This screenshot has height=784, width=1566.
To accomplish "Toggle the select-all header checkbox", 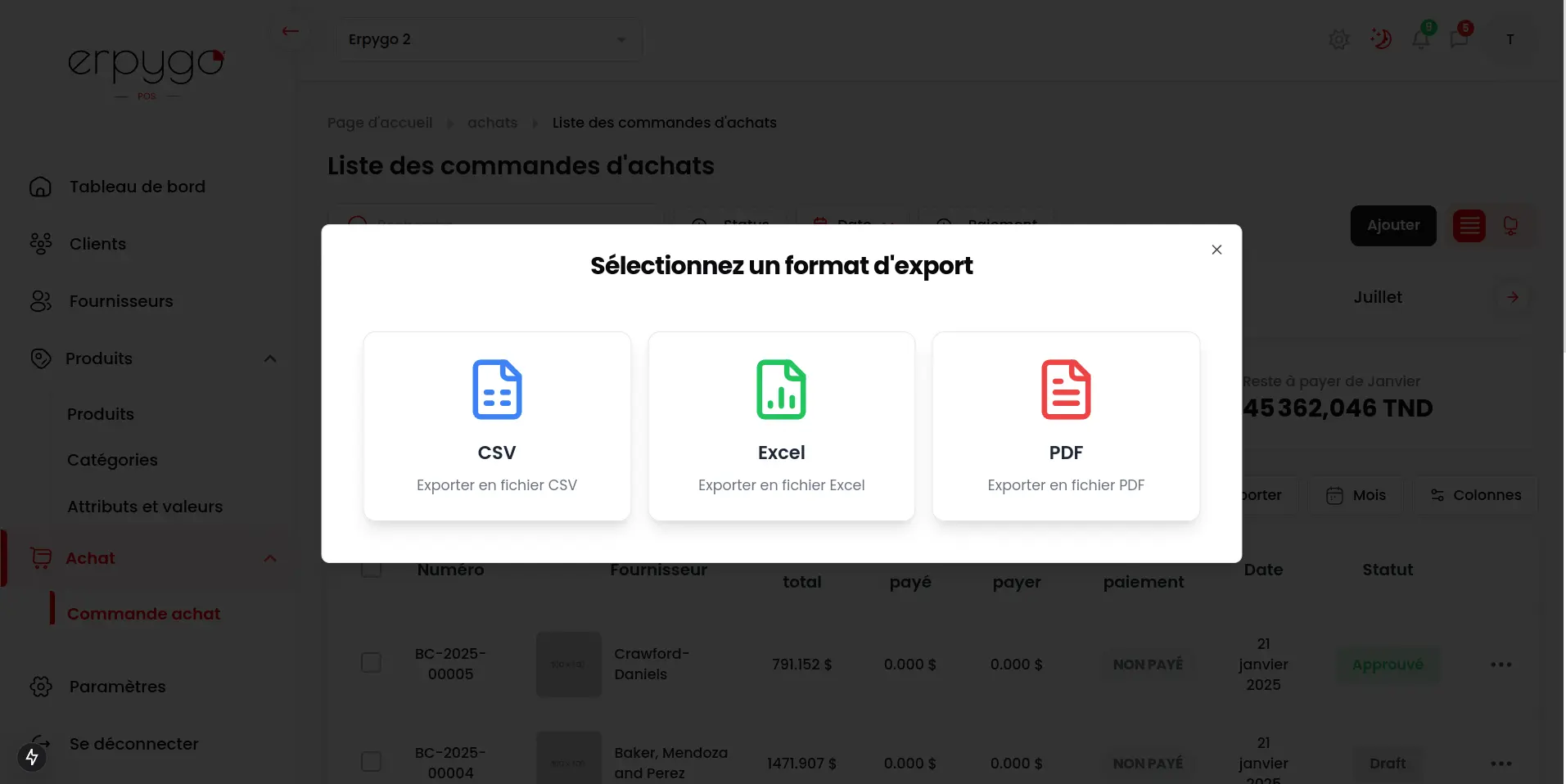I will (371, 569).
